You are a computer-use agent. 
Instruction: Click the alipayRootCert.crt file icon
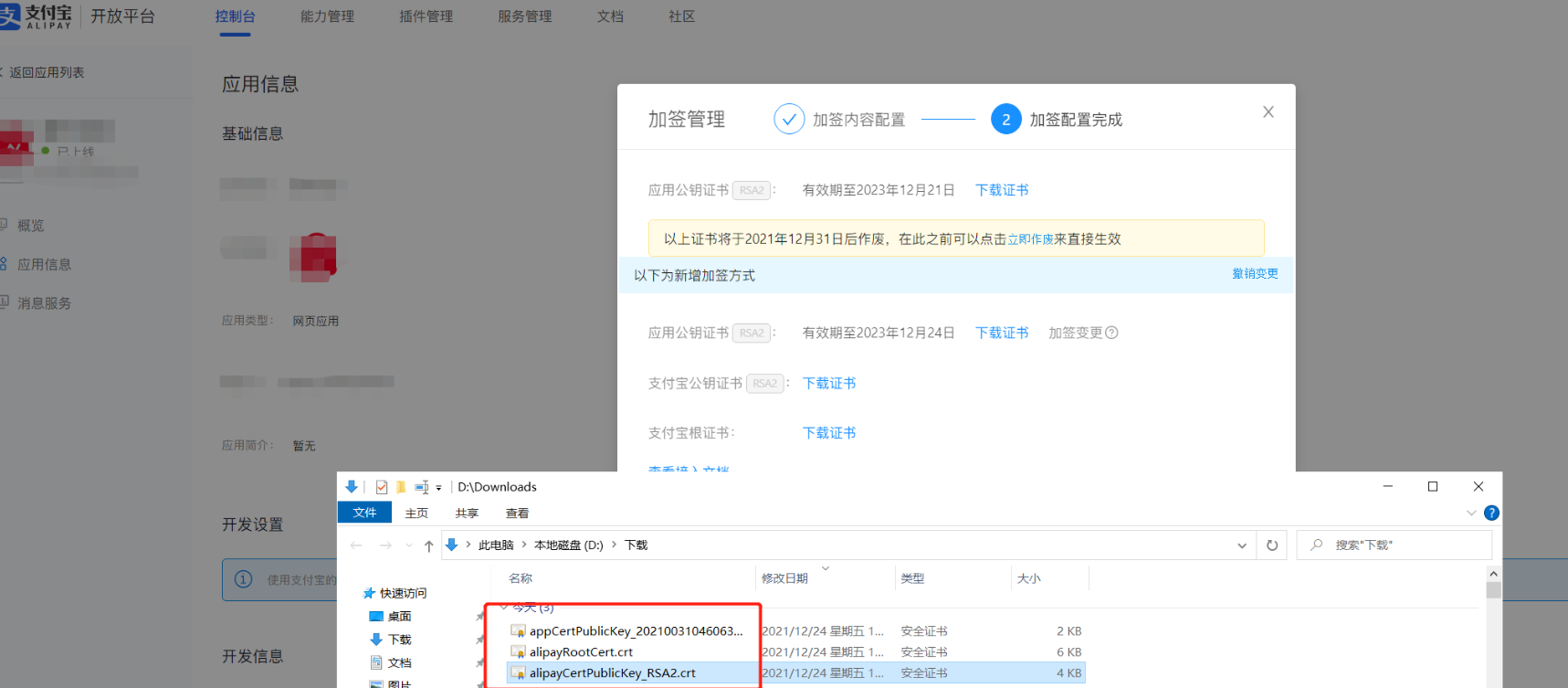(x=518, y=652)
